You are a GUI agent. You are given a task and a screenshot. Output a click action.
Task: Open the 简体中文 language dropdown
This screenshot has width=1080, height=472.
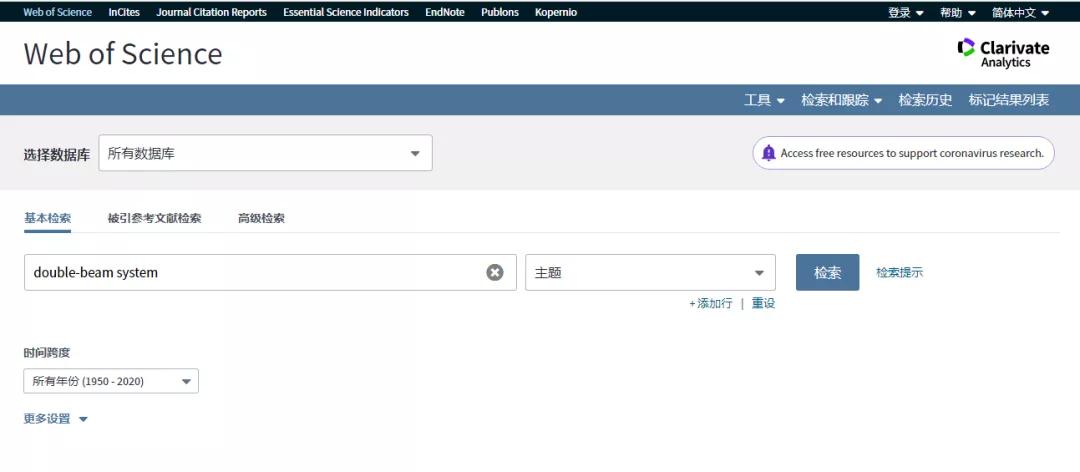[1021, 12]
